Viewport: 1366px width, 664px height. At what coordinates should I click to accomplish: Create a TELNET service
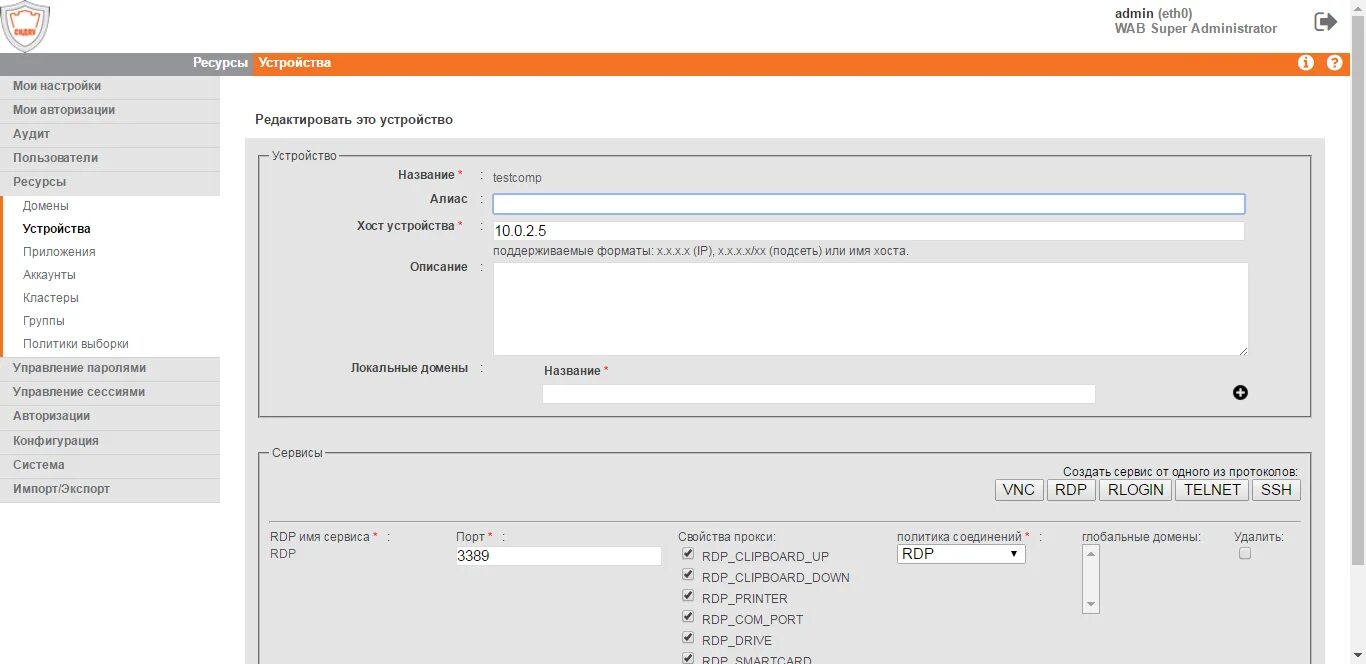(x=1212, y=490)
